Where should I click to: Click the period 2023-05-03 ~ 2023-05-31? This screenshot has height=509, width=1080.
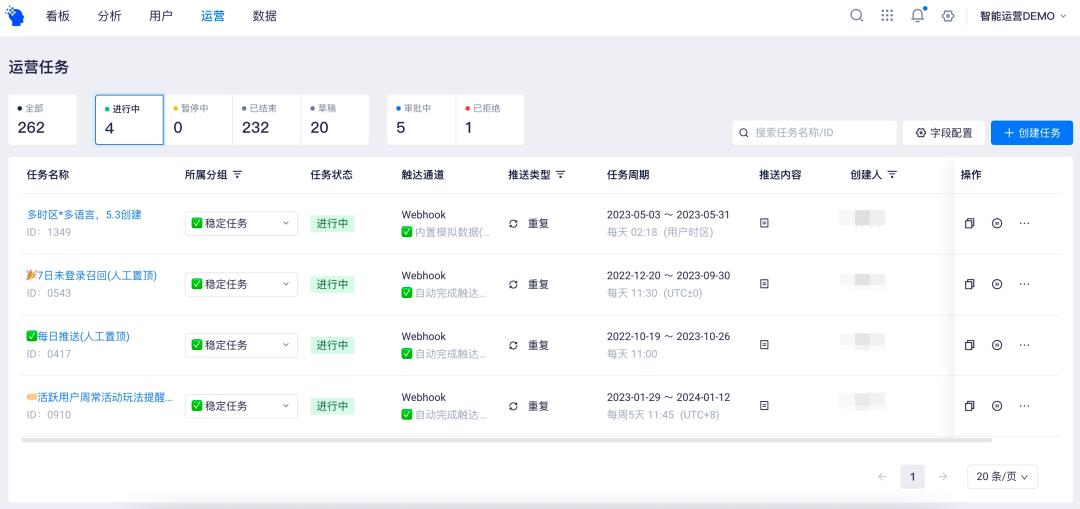pyautogui.click(x=668, y=214)
